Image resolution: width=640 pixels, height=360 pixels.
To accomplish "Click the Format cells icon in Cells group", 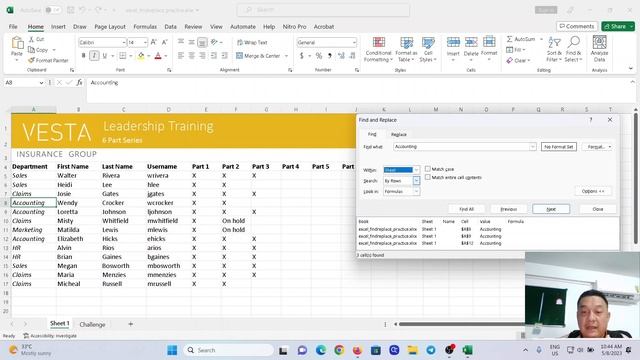I will click(489, 42).
